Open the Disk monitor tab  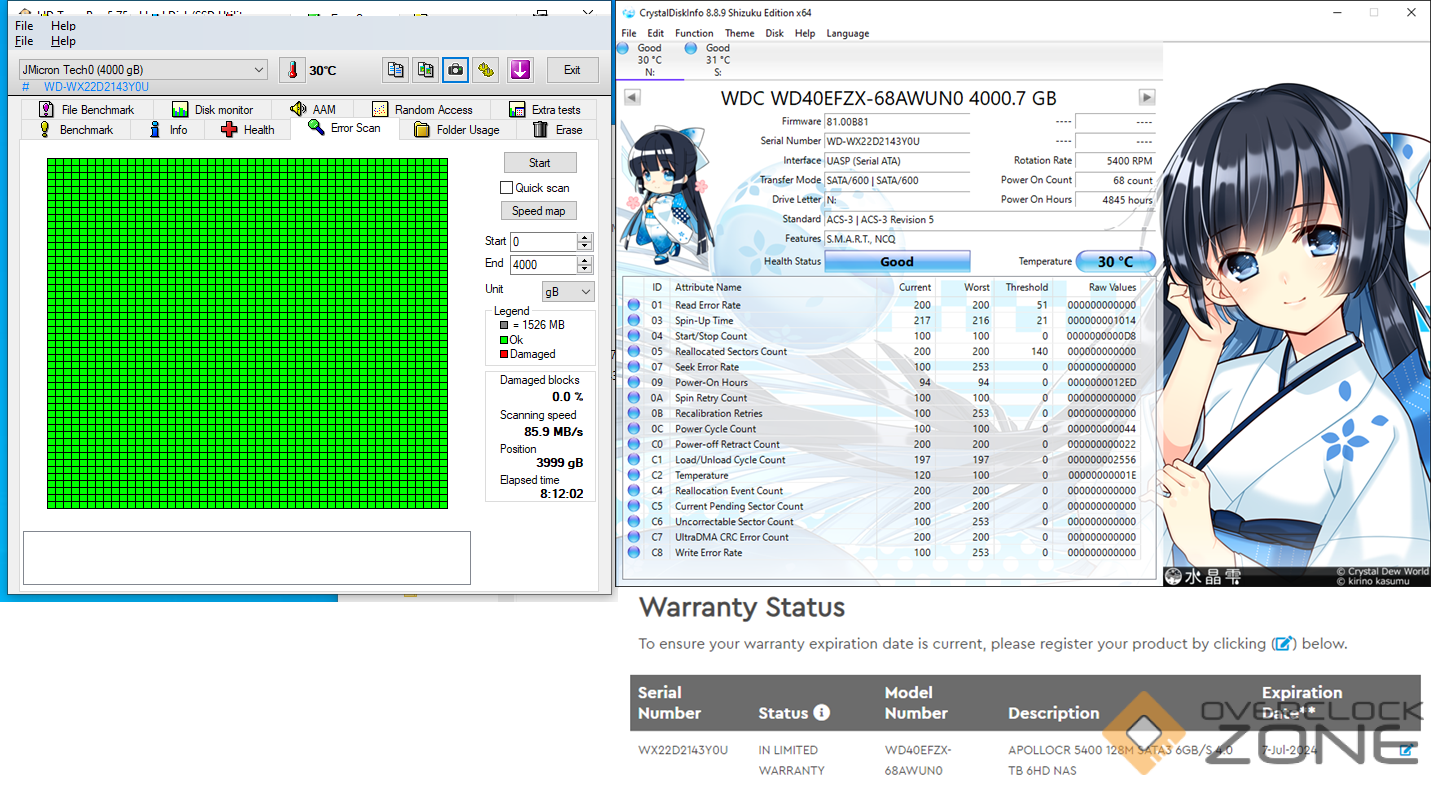click(212, 110)
